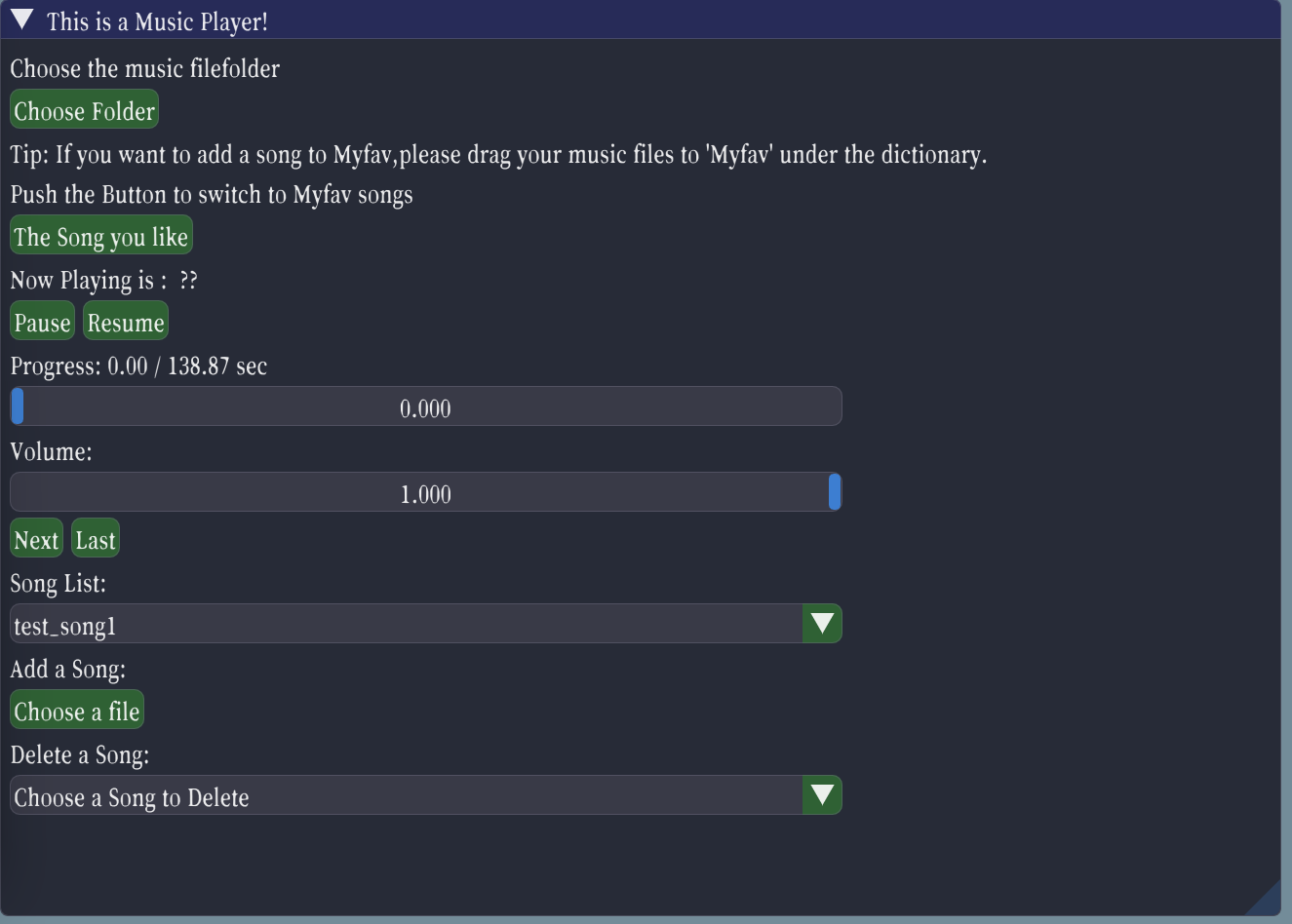The image size is (1292, 924).
Task: Pause the current song
Action: pos(42,323)
